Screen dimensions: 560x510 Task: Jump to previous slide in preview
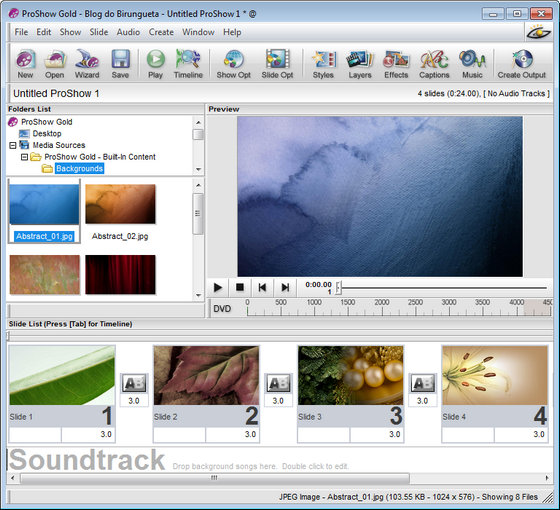click(262, 288)
